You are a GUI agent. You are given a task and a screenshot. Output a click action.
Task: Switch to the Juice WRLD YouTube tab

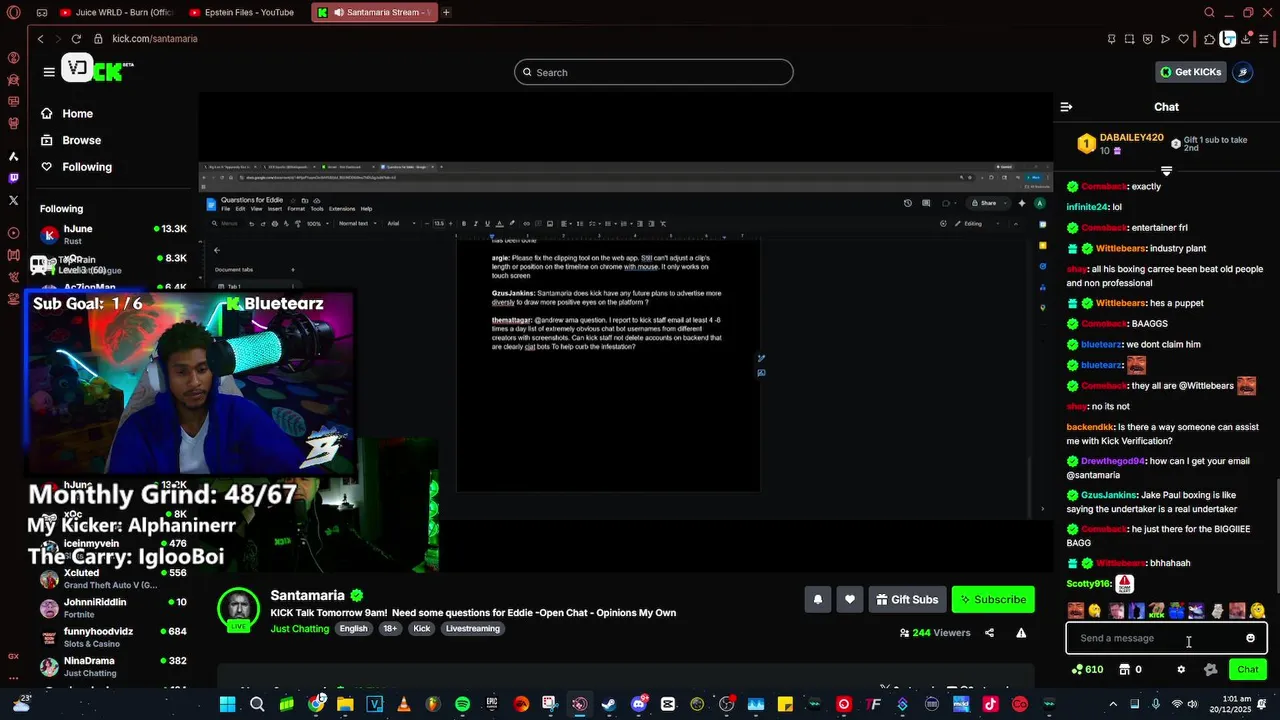115,13
